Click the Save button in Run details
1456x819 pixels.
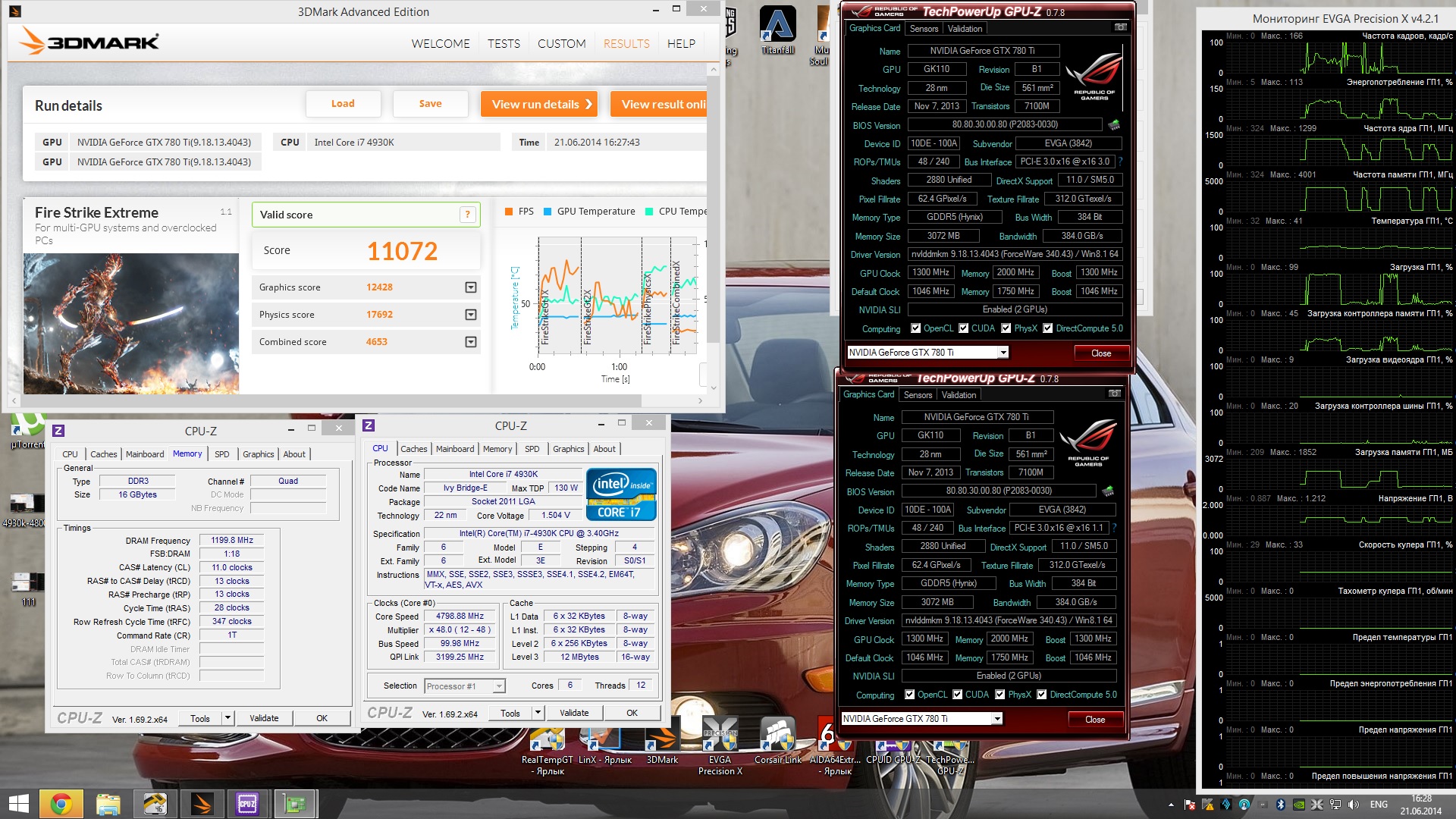(430, 104)
